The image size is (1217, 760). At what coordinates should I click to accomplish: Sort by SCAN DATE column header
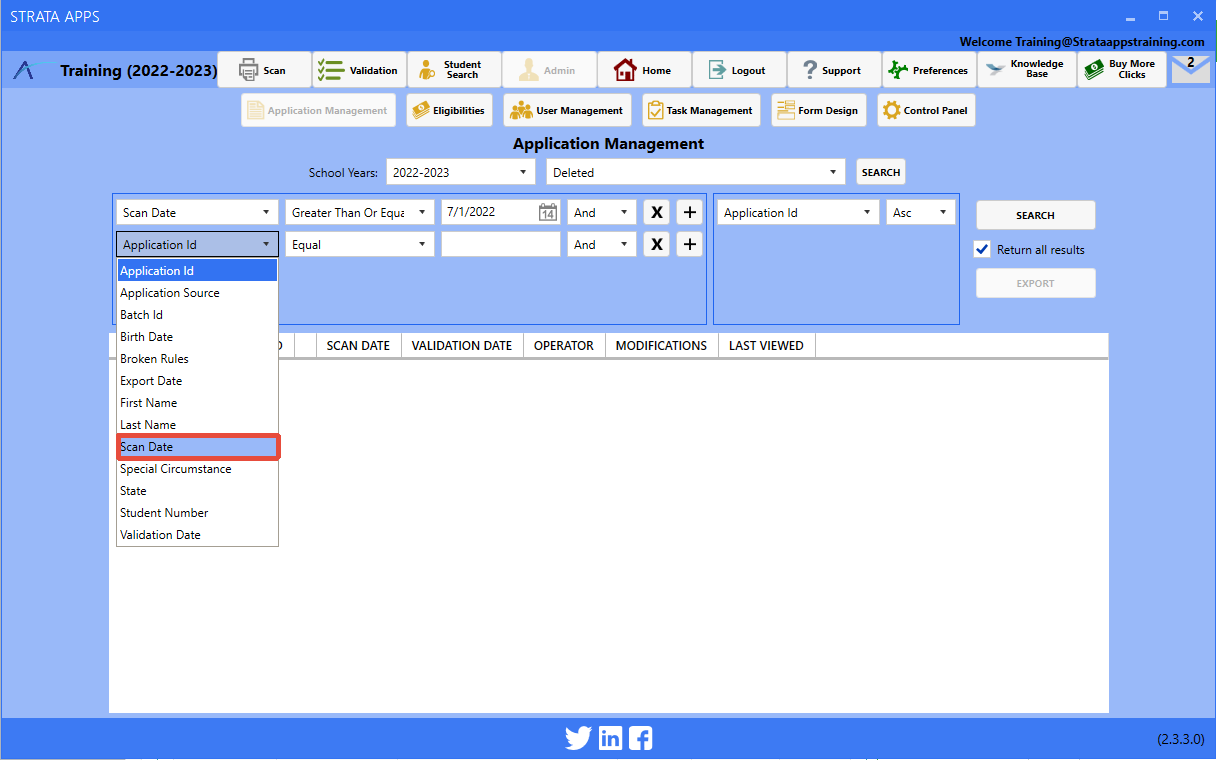point(358,345)
